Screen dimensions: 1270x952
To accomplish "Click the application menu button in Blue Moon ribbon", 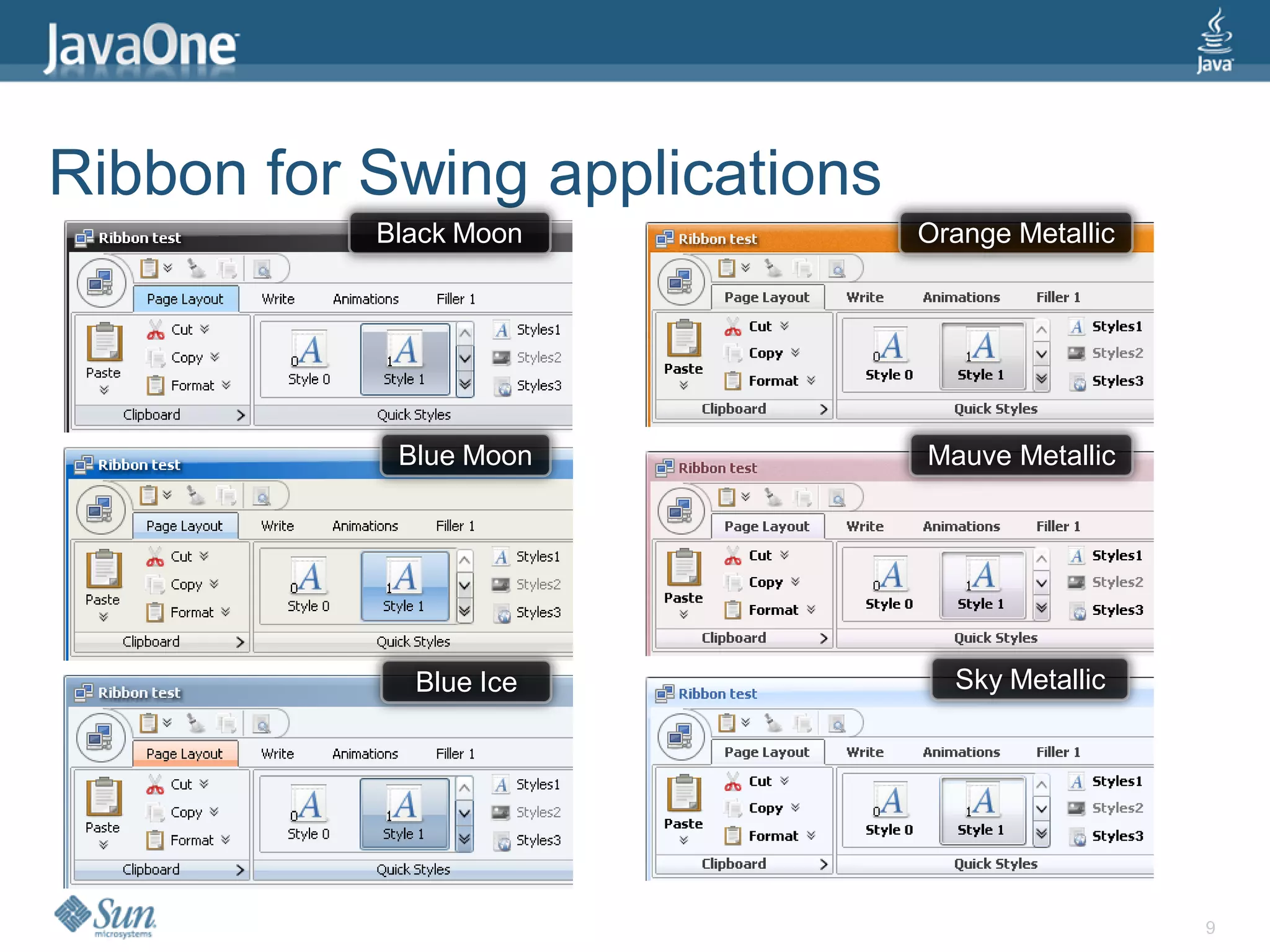I will point(100,510).
